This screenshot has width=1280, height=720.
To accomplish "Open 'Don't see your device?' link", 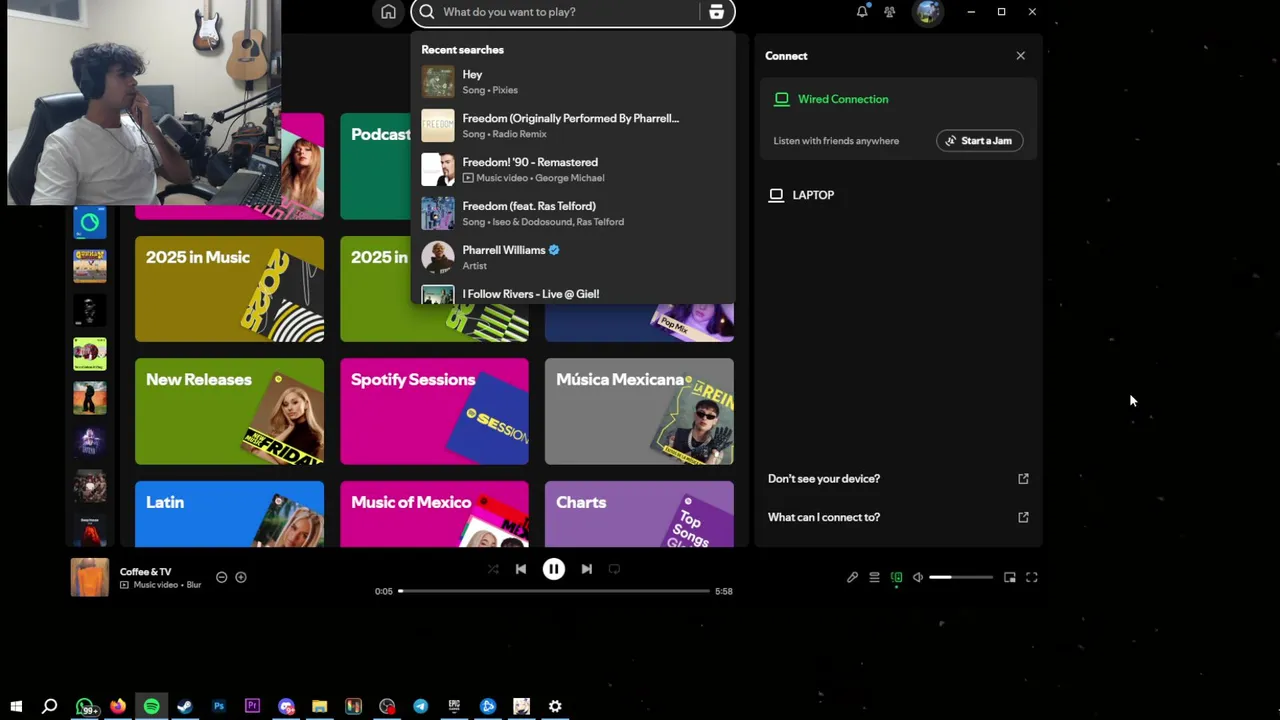I will [824, 479].
